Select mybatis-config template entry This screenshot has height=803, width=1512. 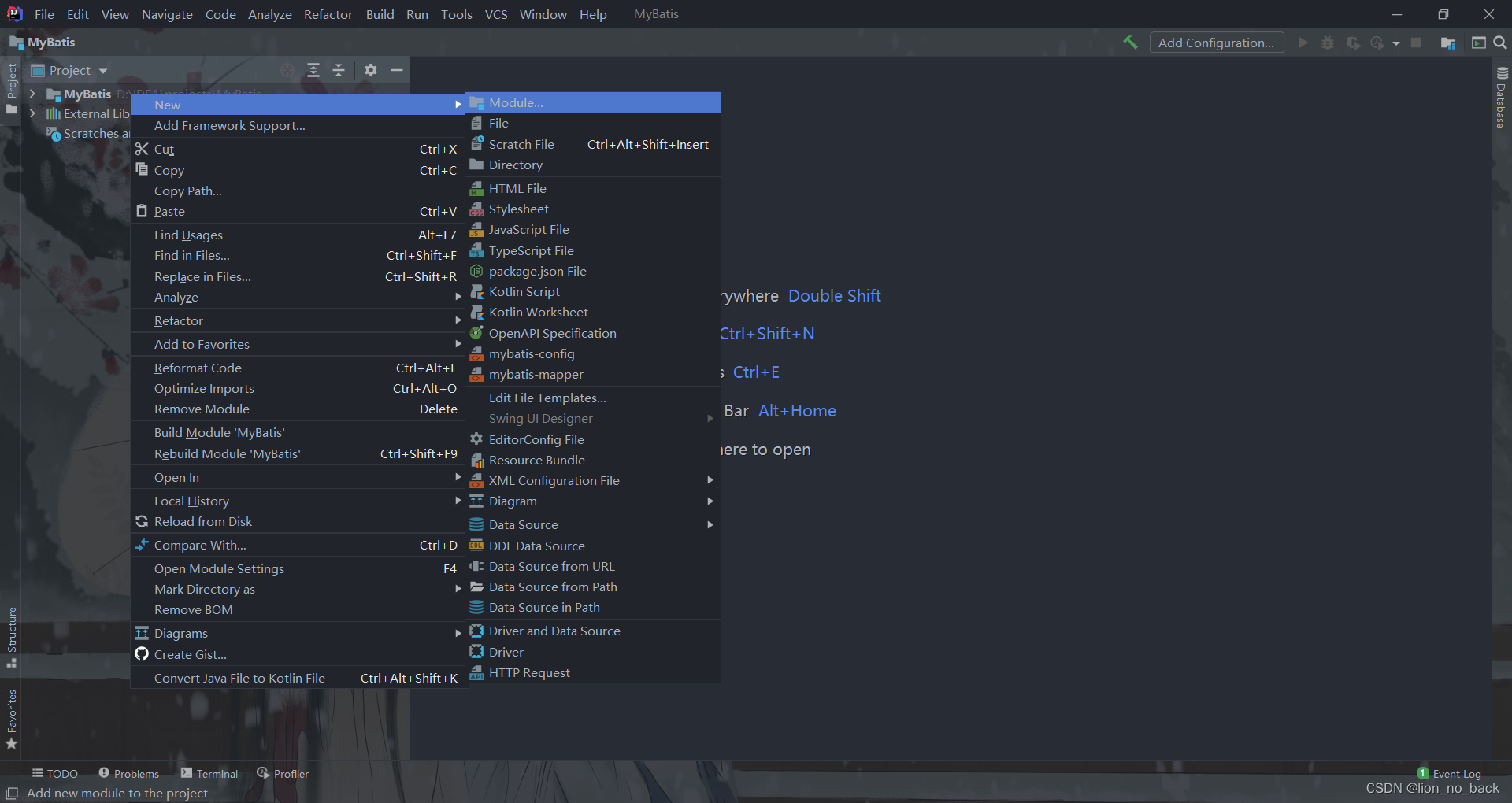(594, 353)
